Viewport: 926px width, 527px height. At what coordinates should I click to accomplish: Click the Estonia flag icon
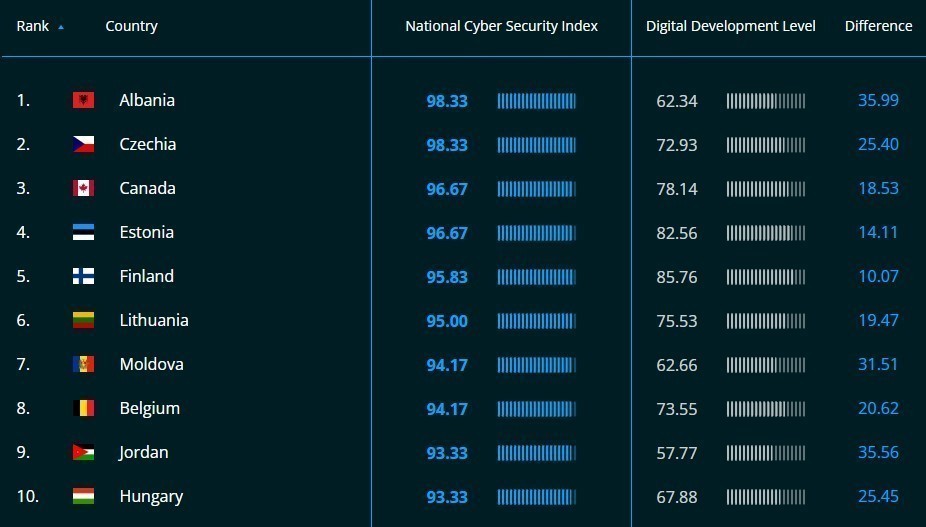(x=83, y=232)
